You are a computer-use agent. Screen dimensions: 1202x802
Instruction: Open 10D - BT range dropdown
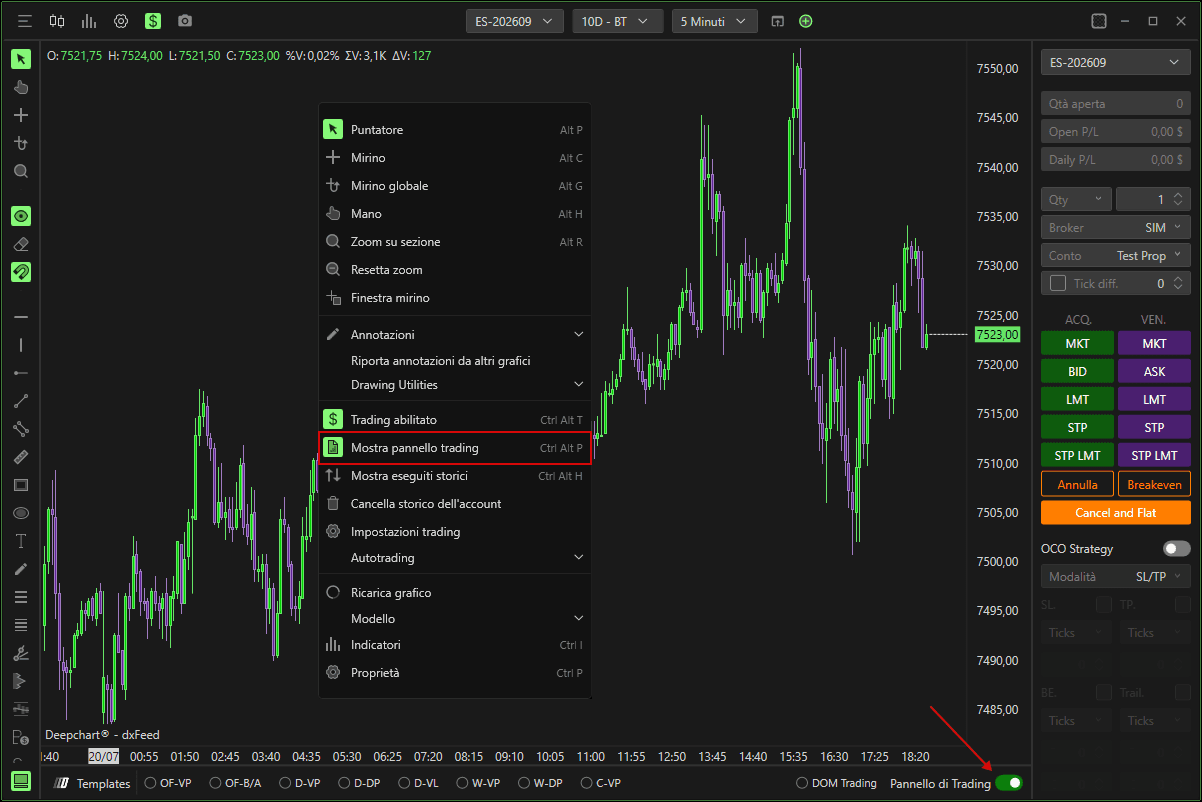(618, 21)
